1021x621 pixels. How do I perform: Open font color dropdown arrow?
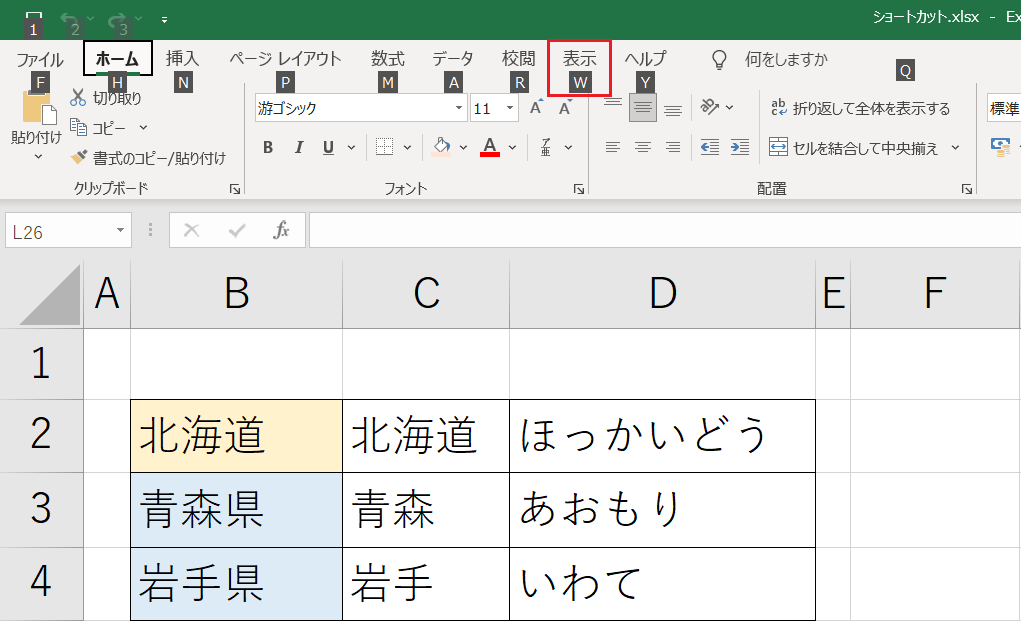tap(512, 148)
